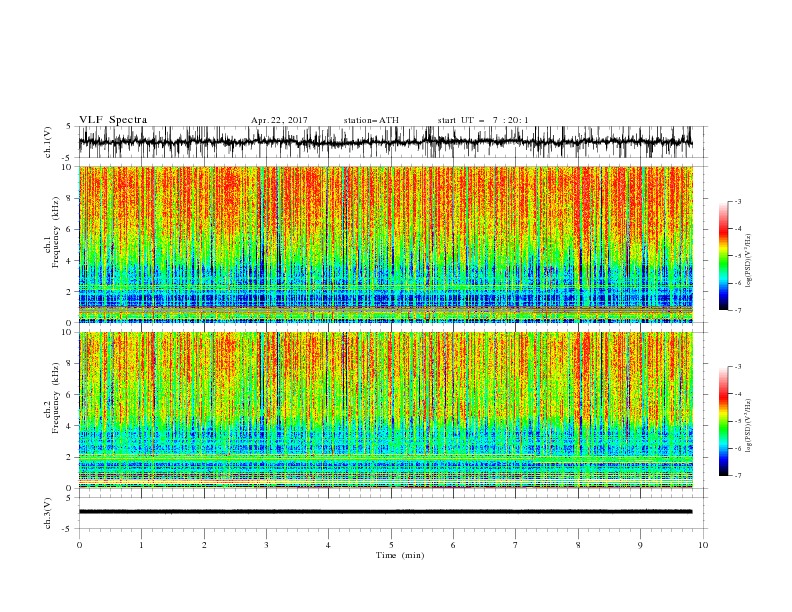Image resolution: width=792 pixels, height=612 pixels.
Task: Click the ch.2 spectrogram panel
Action: [x=385, y=410]
